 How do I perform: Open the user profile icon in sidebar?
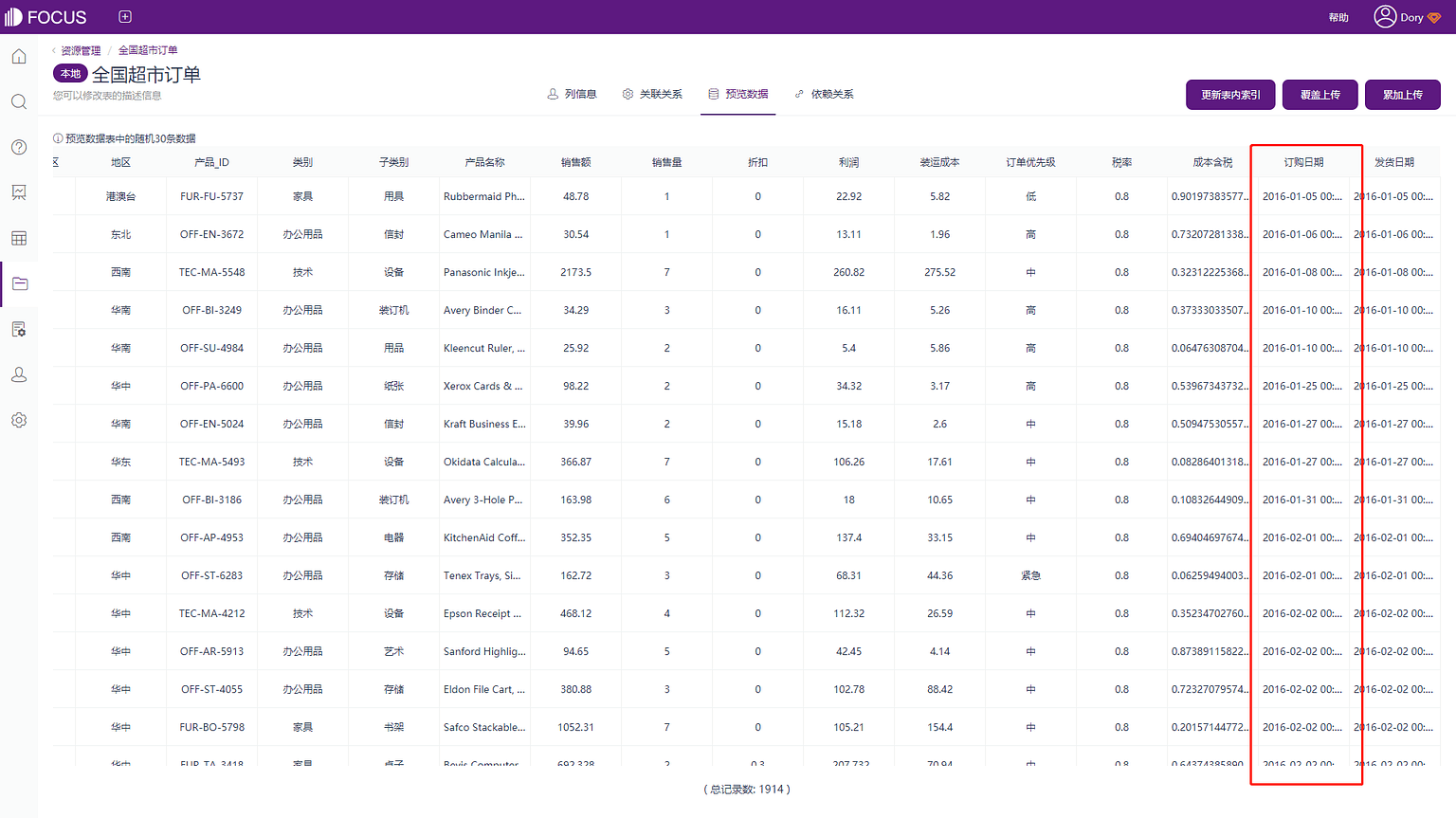tap(19, 374)
